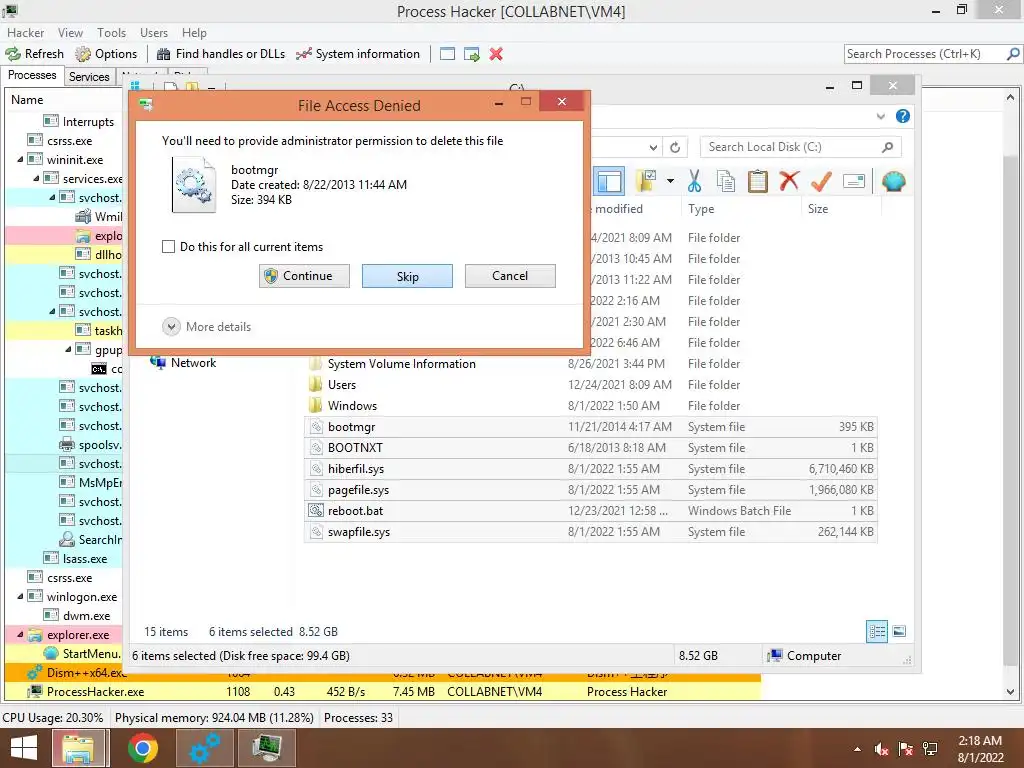Expand the Explorer ribbon chevron

tap(881, 116)
